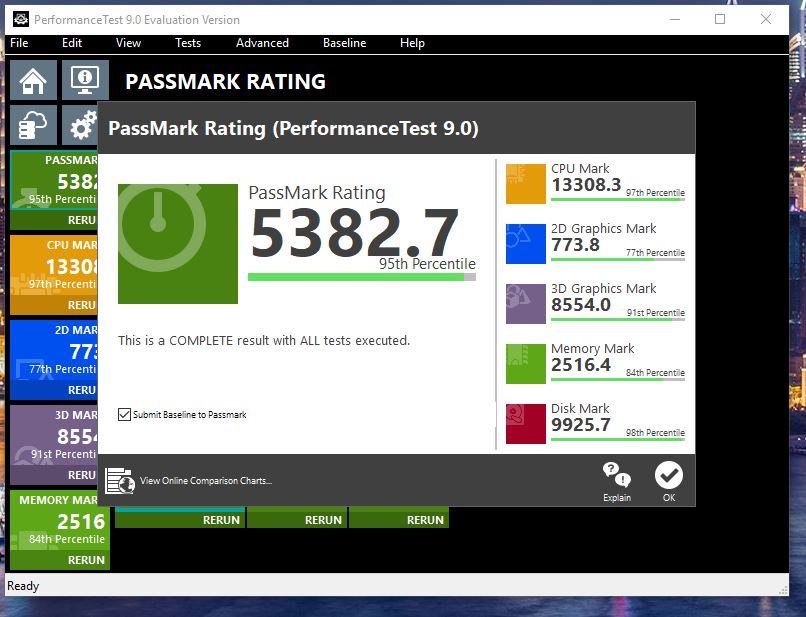Screen dimensions: 806x617
Task: Open the Tests menu
Action: pos(188,43)
